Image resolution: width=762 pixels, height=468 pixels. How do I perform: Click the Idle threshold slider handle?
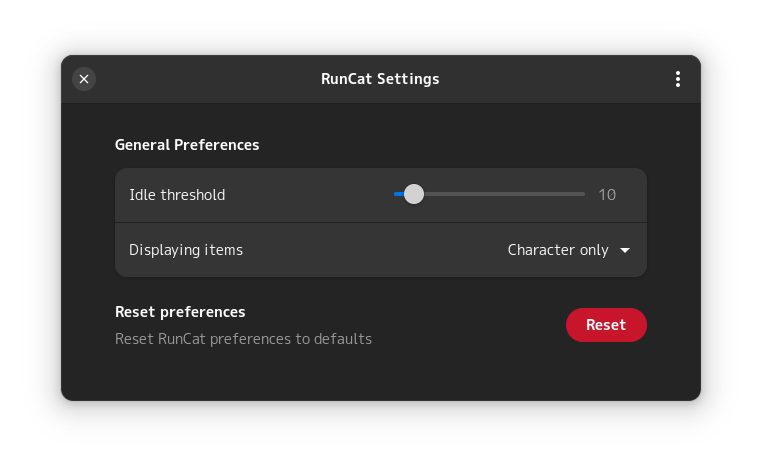[413, 194]
